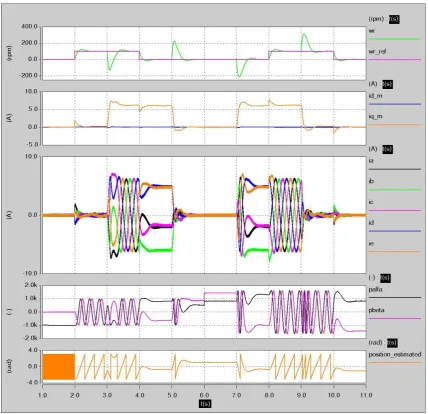The image size is (428, 414).
Task: Select the palfa signal label
Action: tap(375, 289)
